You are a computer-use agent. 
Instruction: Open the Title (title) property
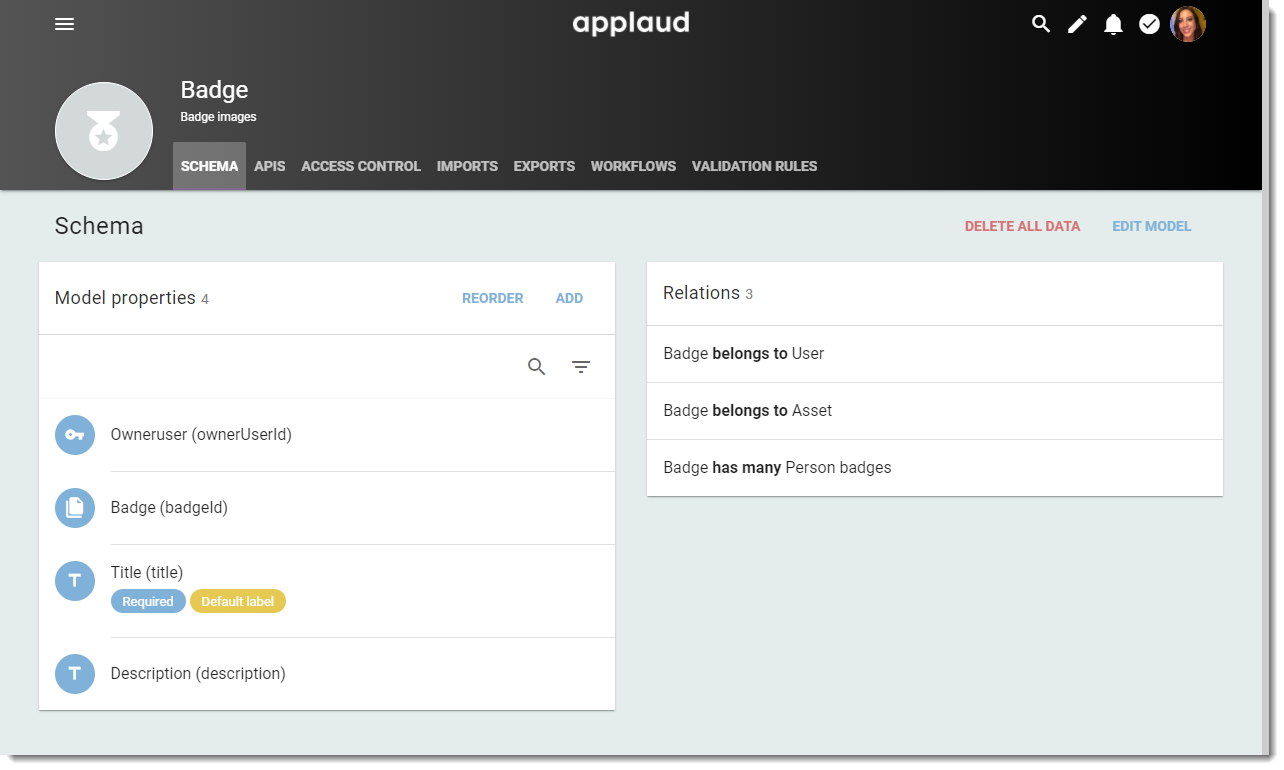(327, 591)
